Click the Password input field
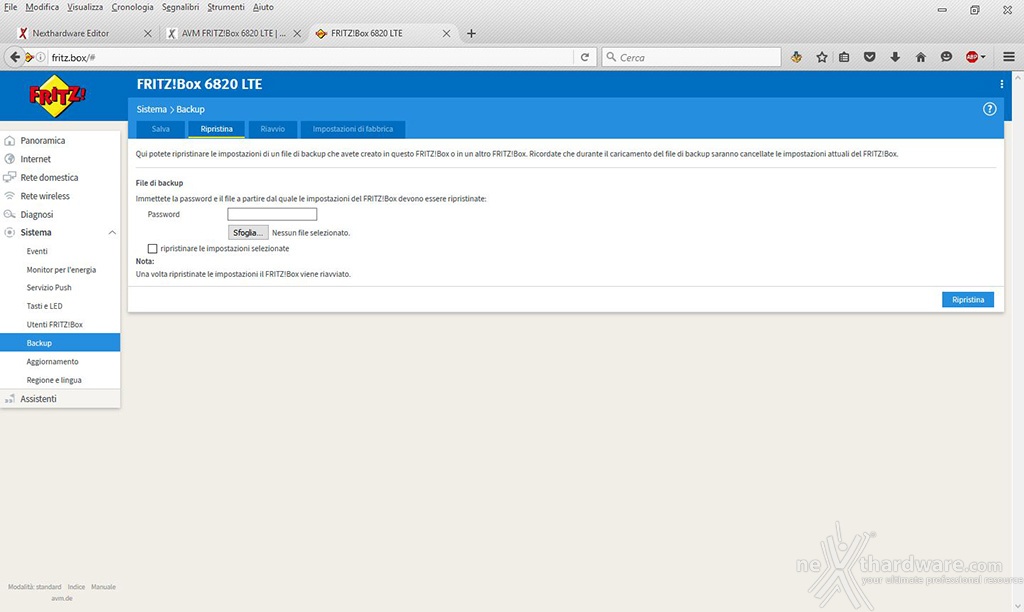The height and width of the screenshot is (612, 1024). [272, 214]
